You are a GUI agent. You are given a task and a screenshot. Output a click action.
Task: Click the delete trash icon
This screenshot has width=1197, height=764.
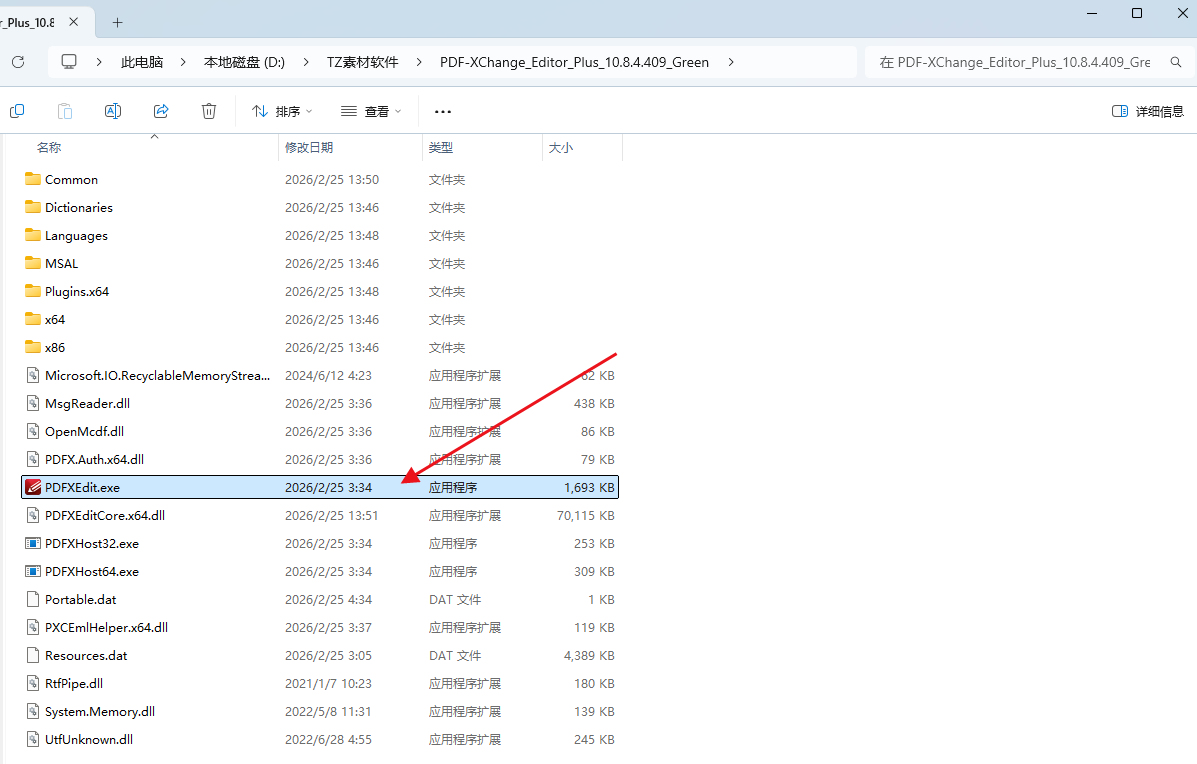coord(208,111)
